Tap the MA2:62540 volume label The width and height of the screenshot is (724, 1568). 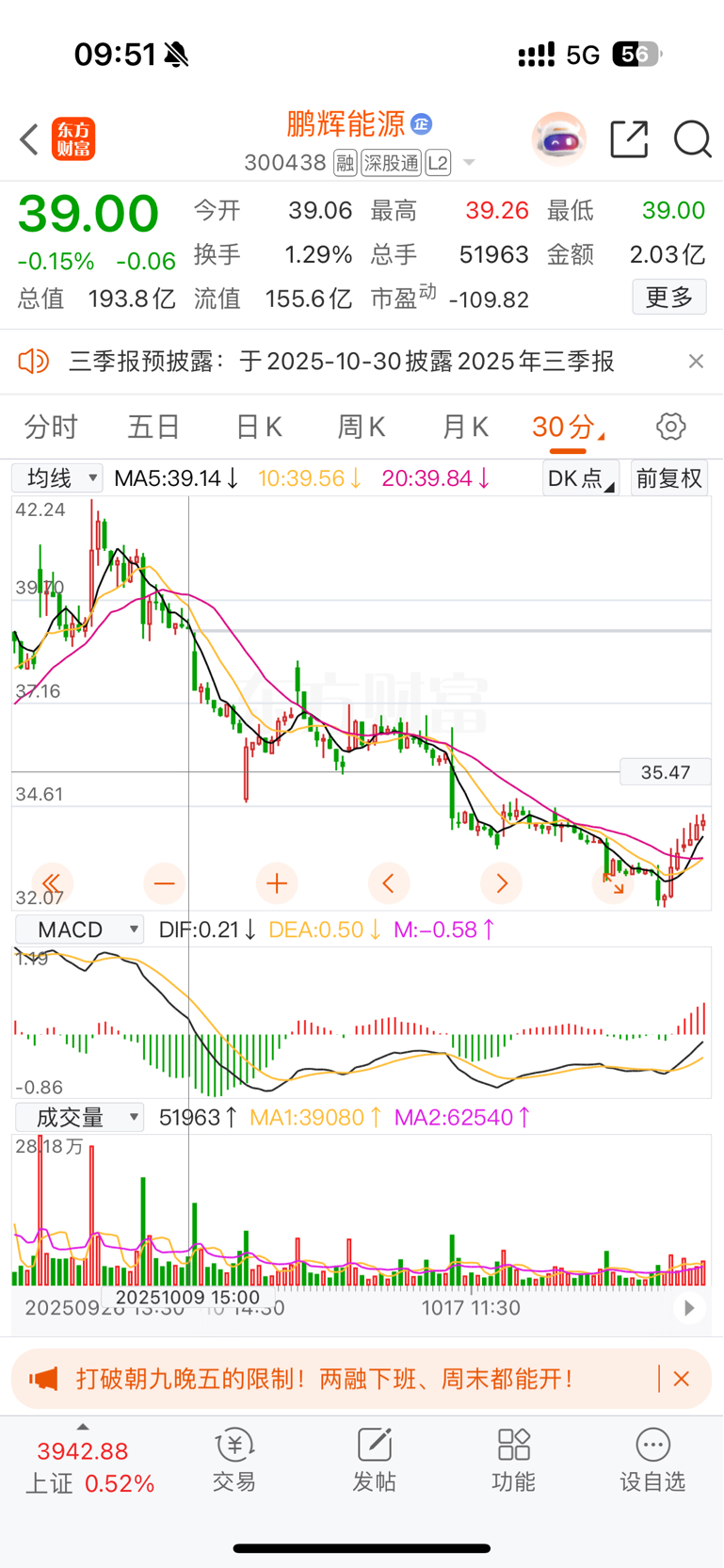[462, 1118]
